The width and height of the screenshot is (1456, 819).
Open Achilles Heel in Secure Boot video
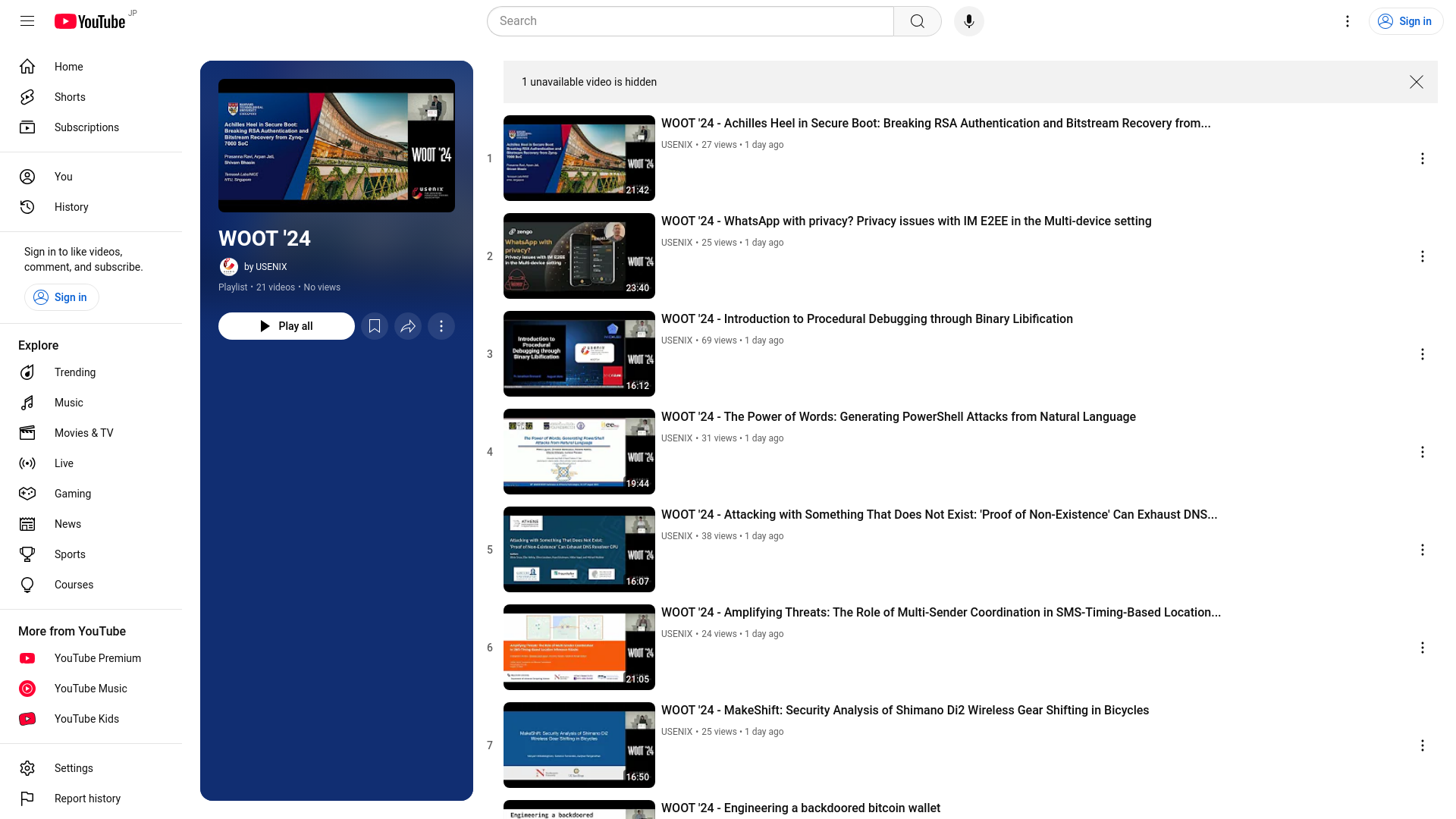936,124
